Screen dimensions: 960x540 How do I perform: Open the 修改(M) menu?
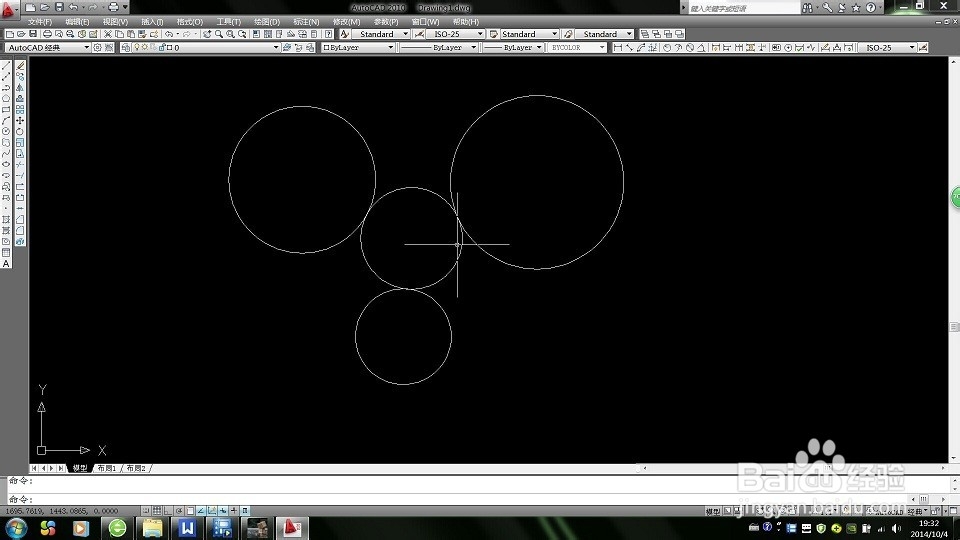[x=347, y=21]
